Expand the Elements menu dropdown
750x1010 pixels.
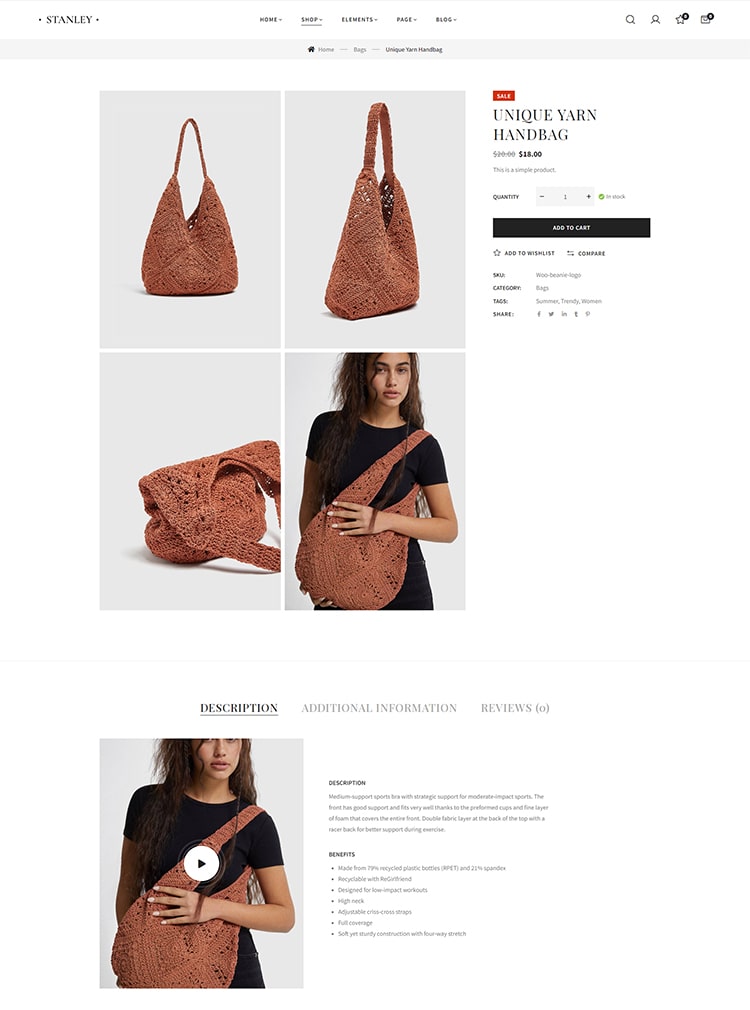[x=360, y=19]
